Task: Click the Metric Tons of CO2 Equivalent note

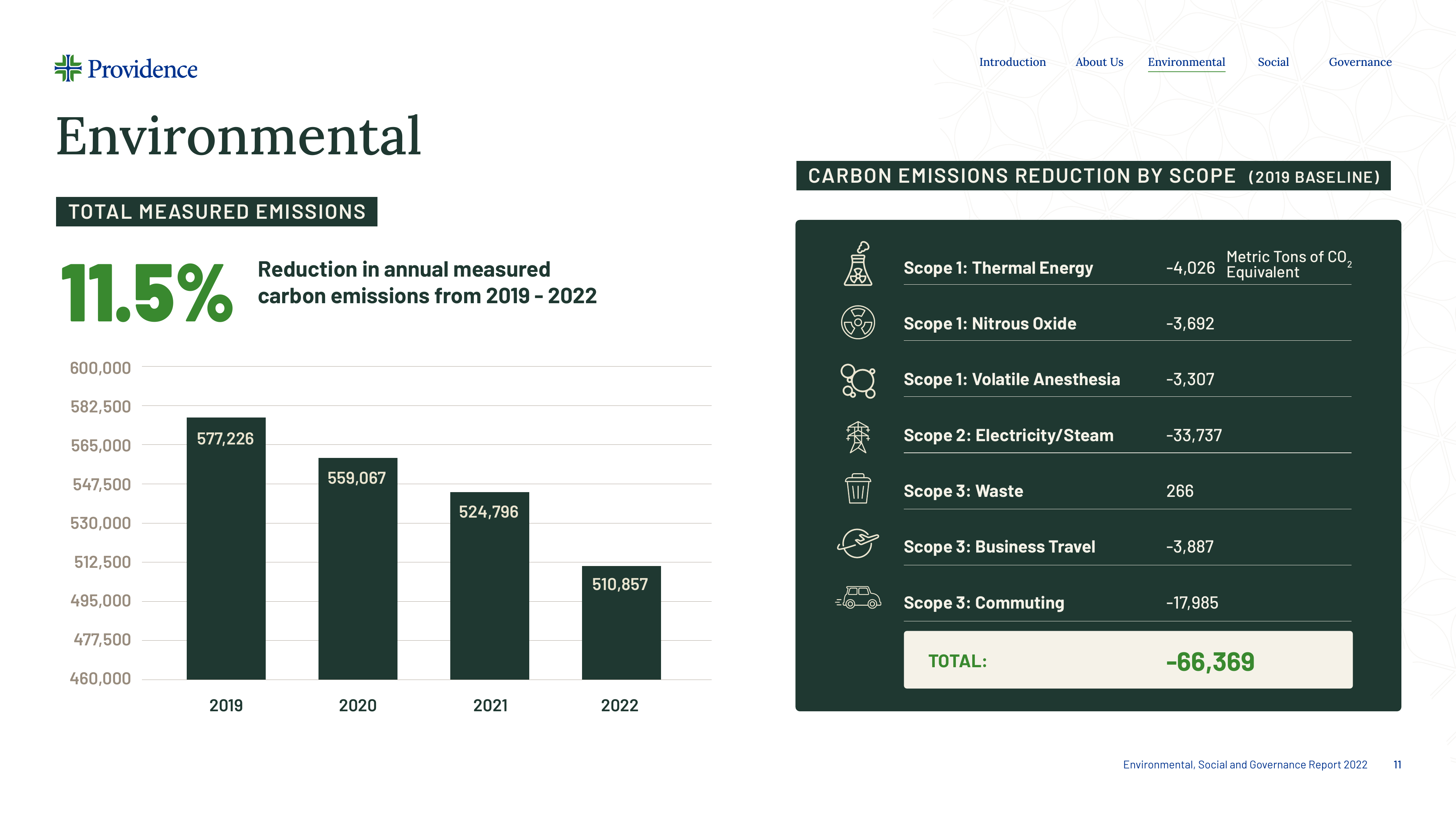Action: [1289, 265]
